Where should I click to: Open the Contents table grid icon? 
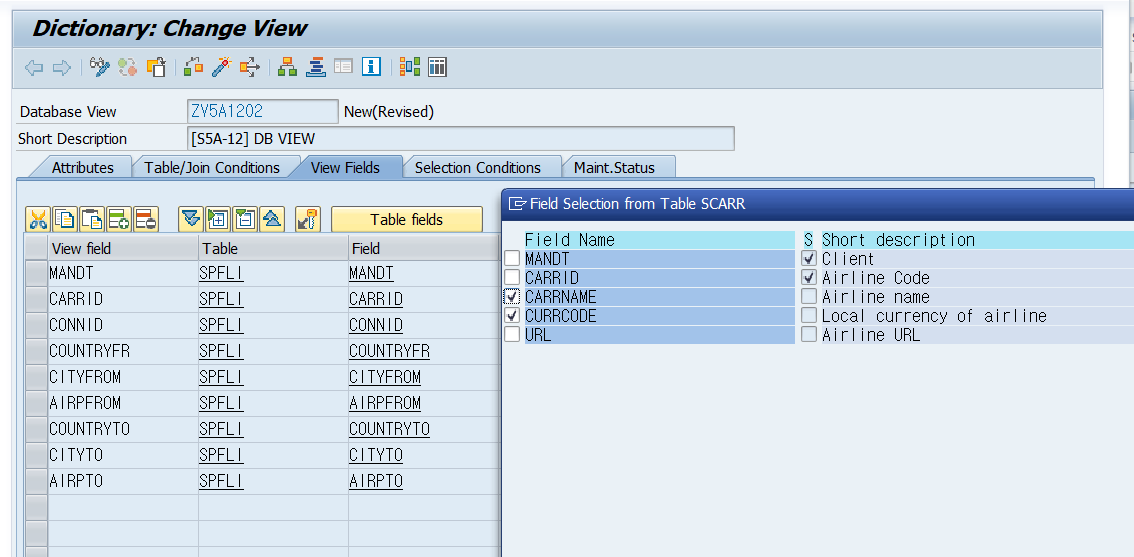[437, 68]
